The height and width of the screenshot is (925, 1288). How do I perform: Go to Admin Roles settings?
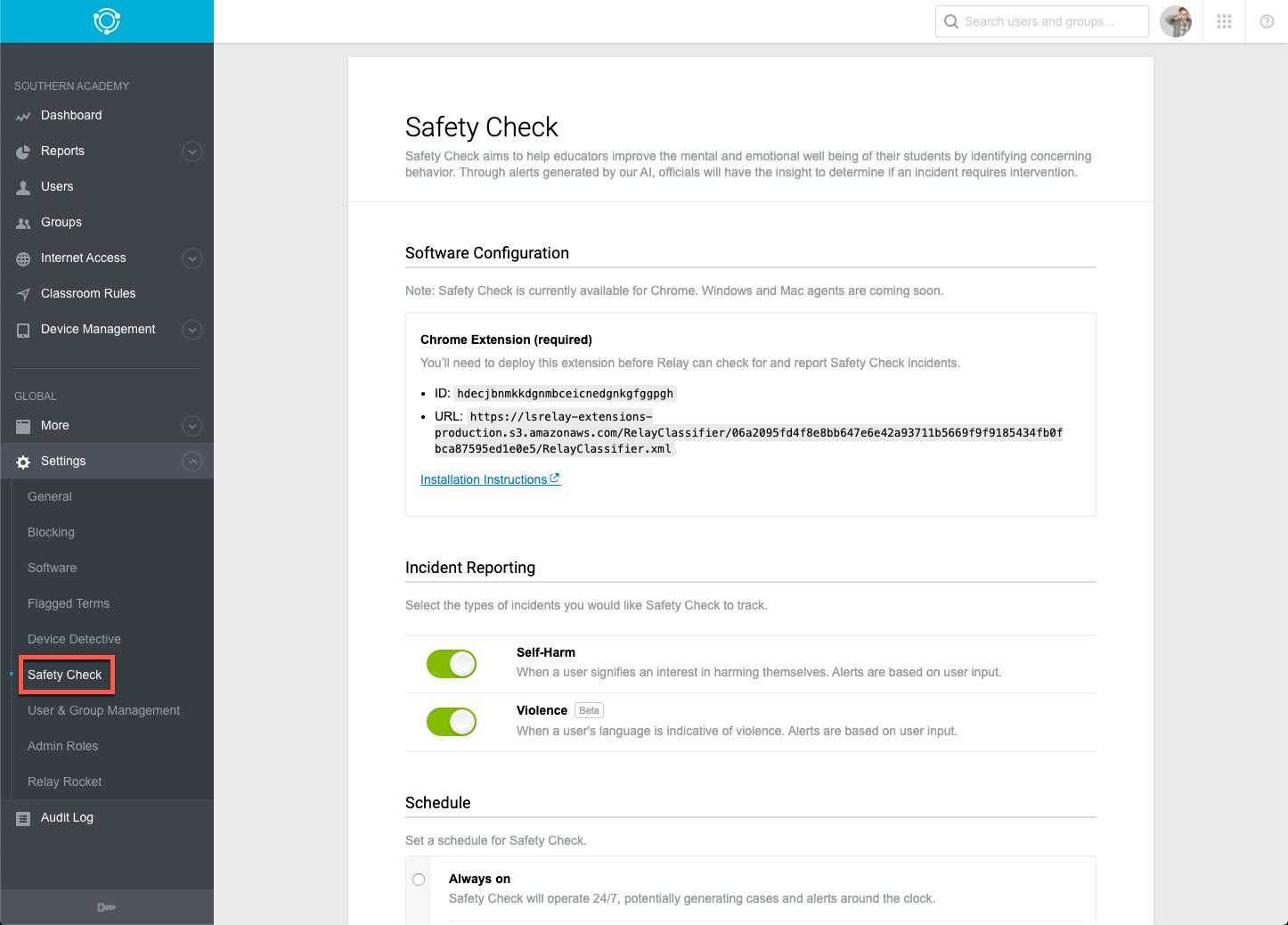62,746
